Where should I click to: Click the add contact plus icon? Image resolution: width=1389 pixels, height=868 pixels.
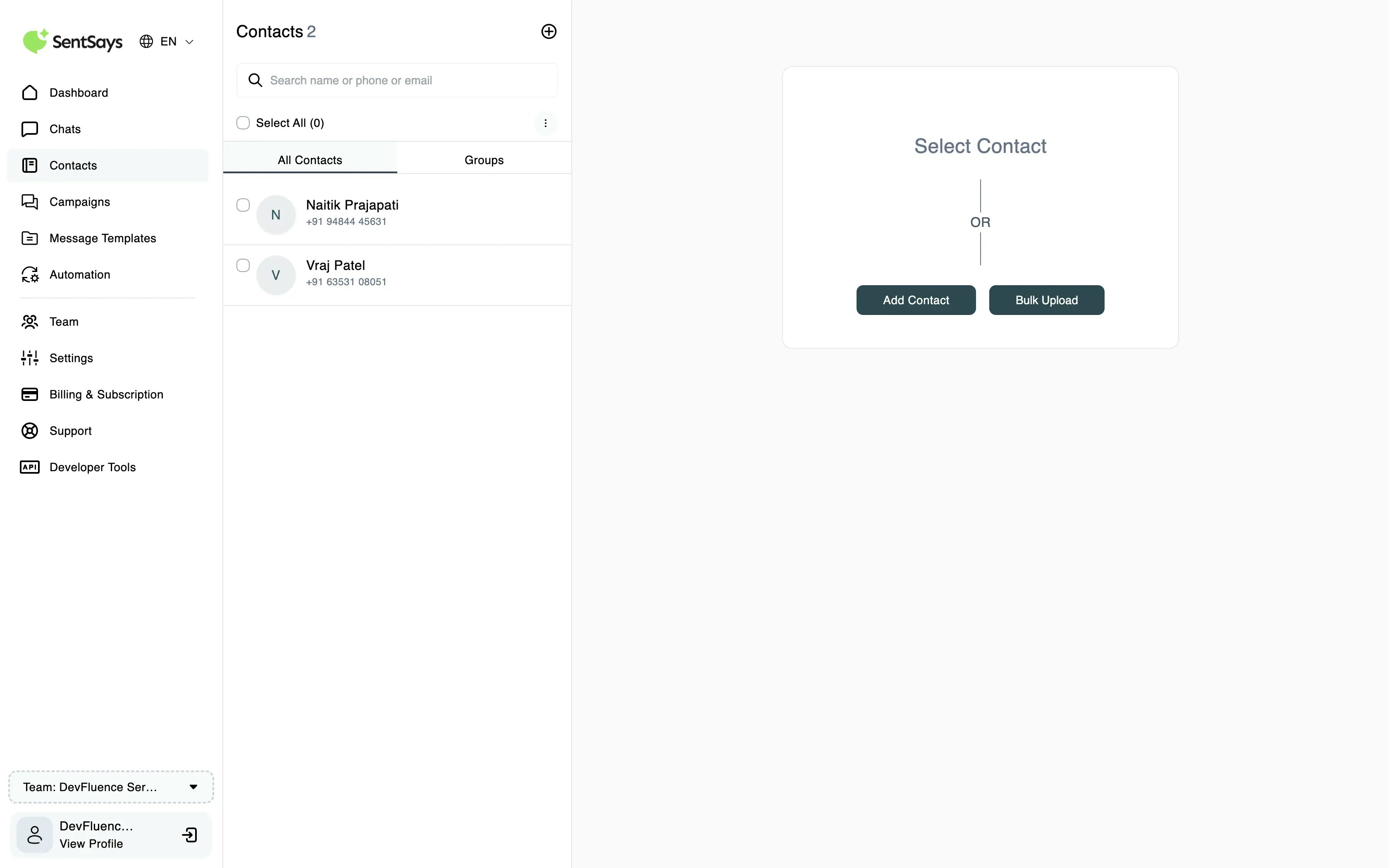tap(548, 31)
